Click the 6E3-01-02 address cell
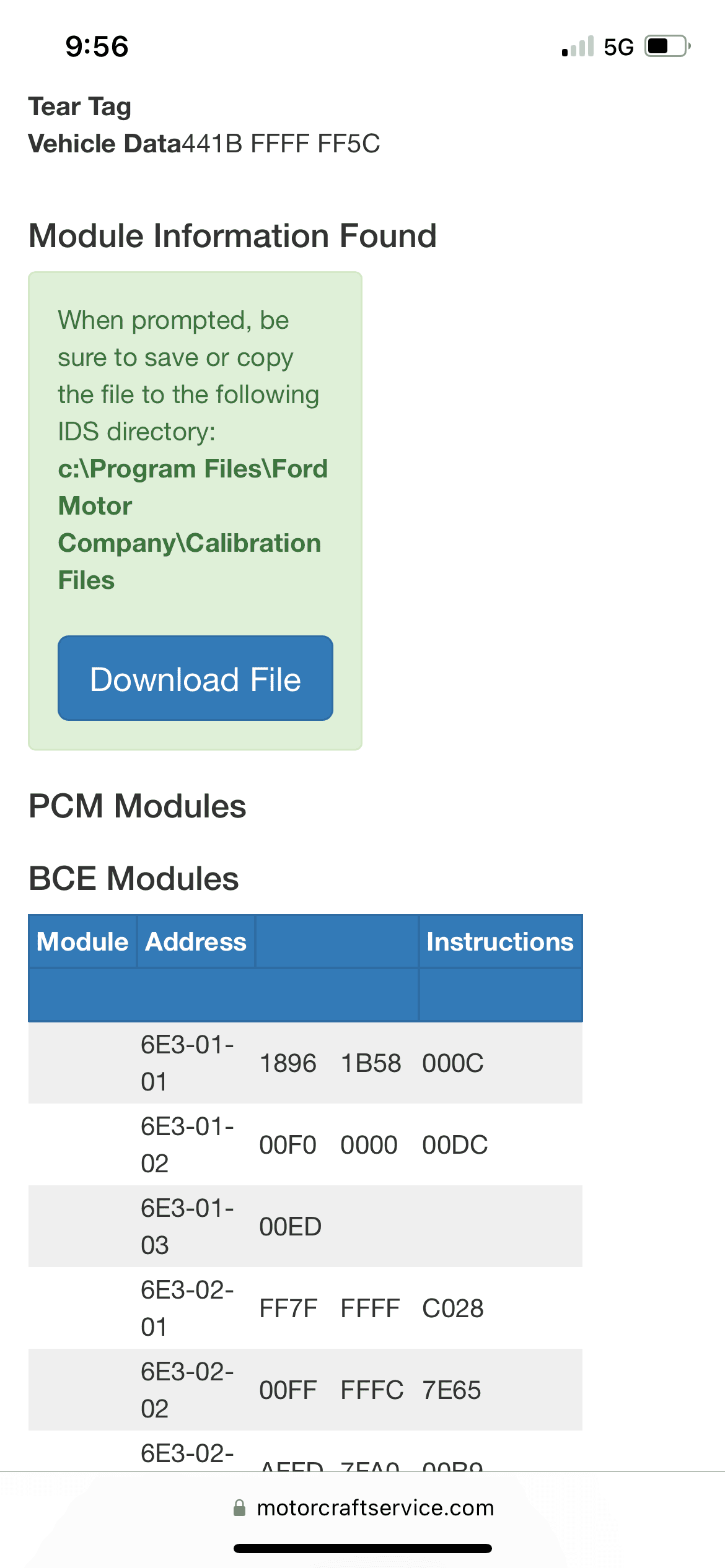This screenshot has height=1568, width=725. coord(187,1144)
